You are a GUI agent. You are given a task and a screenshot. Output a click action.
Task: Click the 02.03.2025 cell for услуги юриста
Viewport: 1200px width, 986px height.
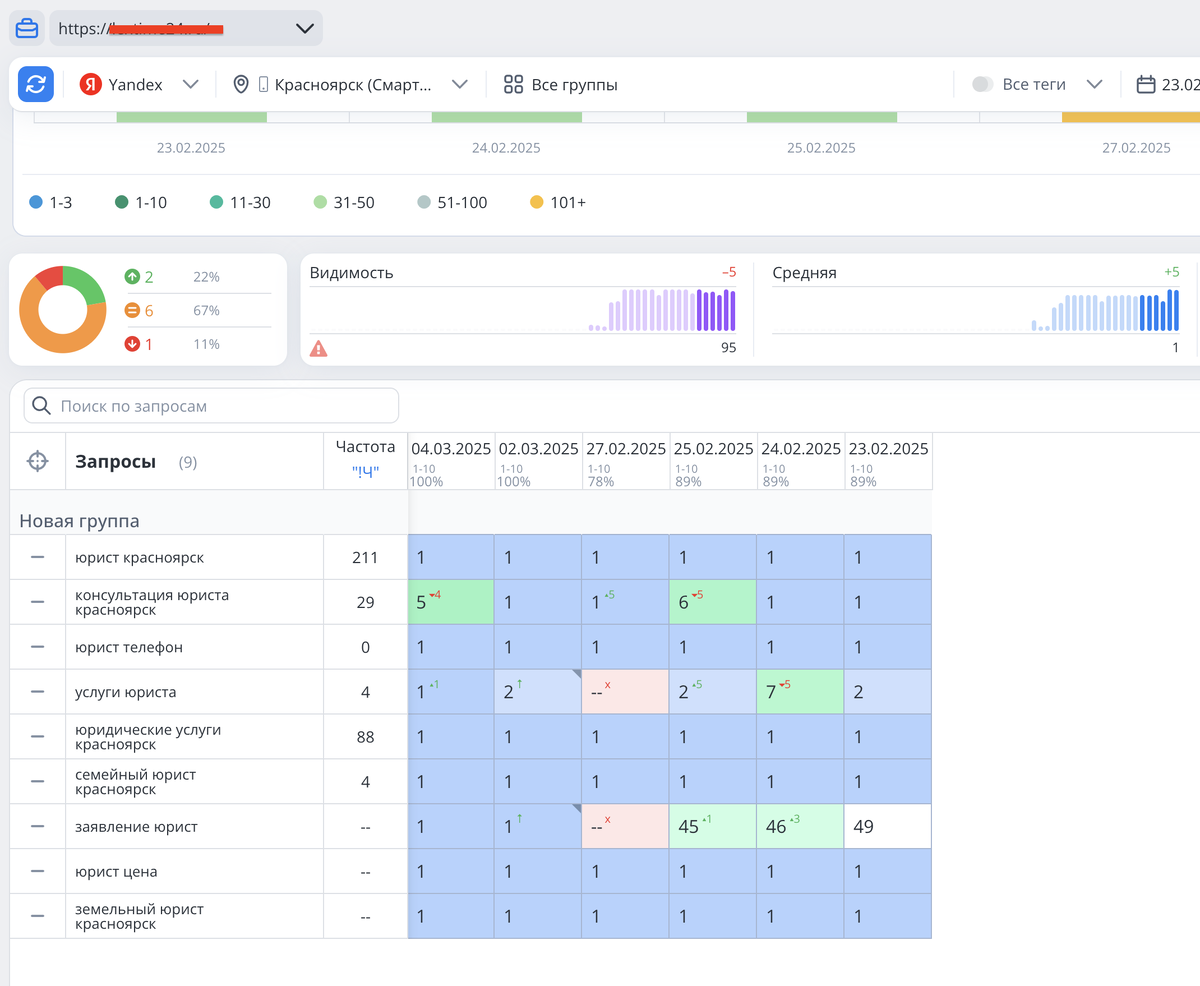tap(538, 692)
